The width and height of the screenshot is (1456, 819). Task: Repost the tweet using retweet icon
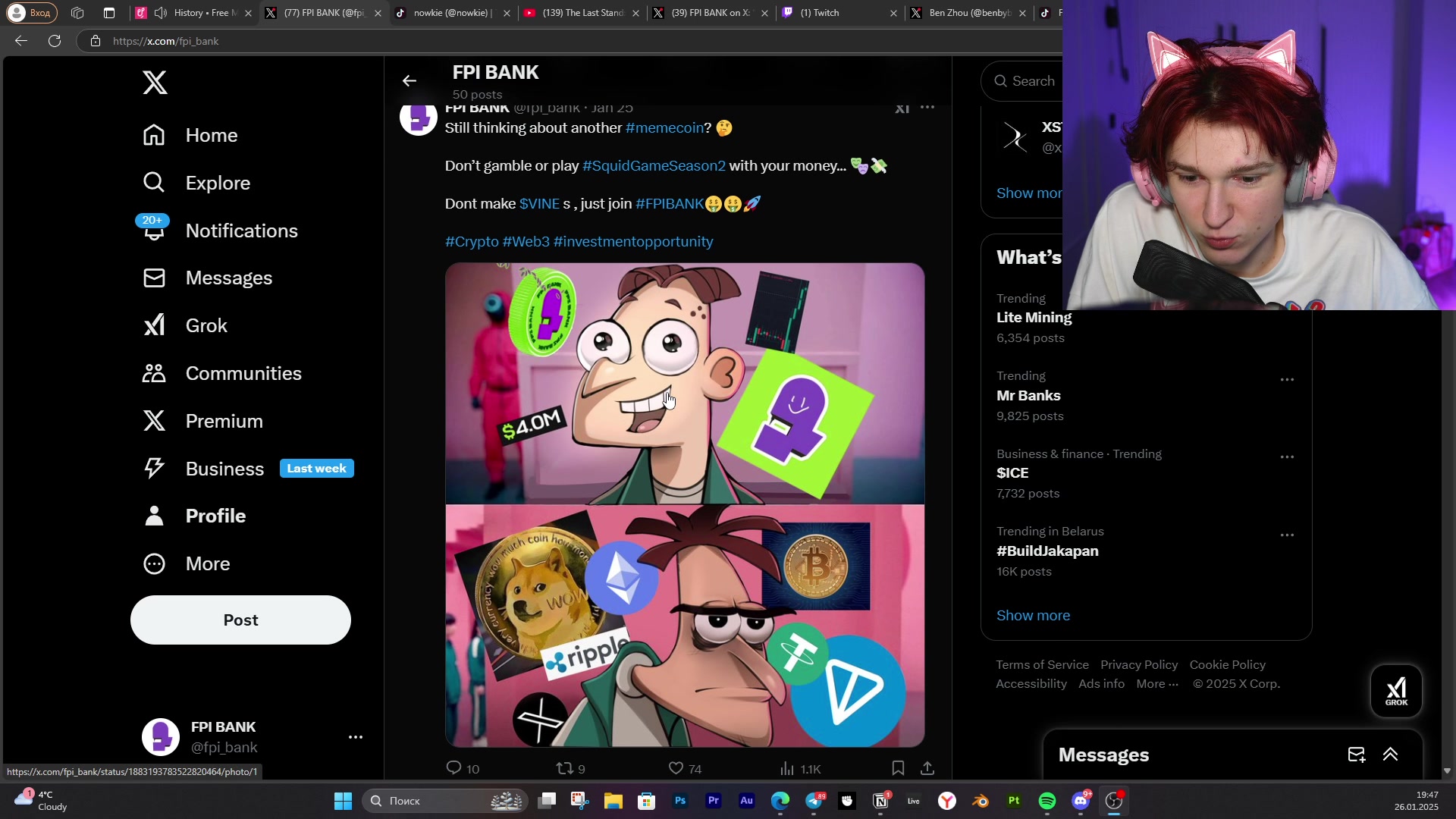[565, 768]
